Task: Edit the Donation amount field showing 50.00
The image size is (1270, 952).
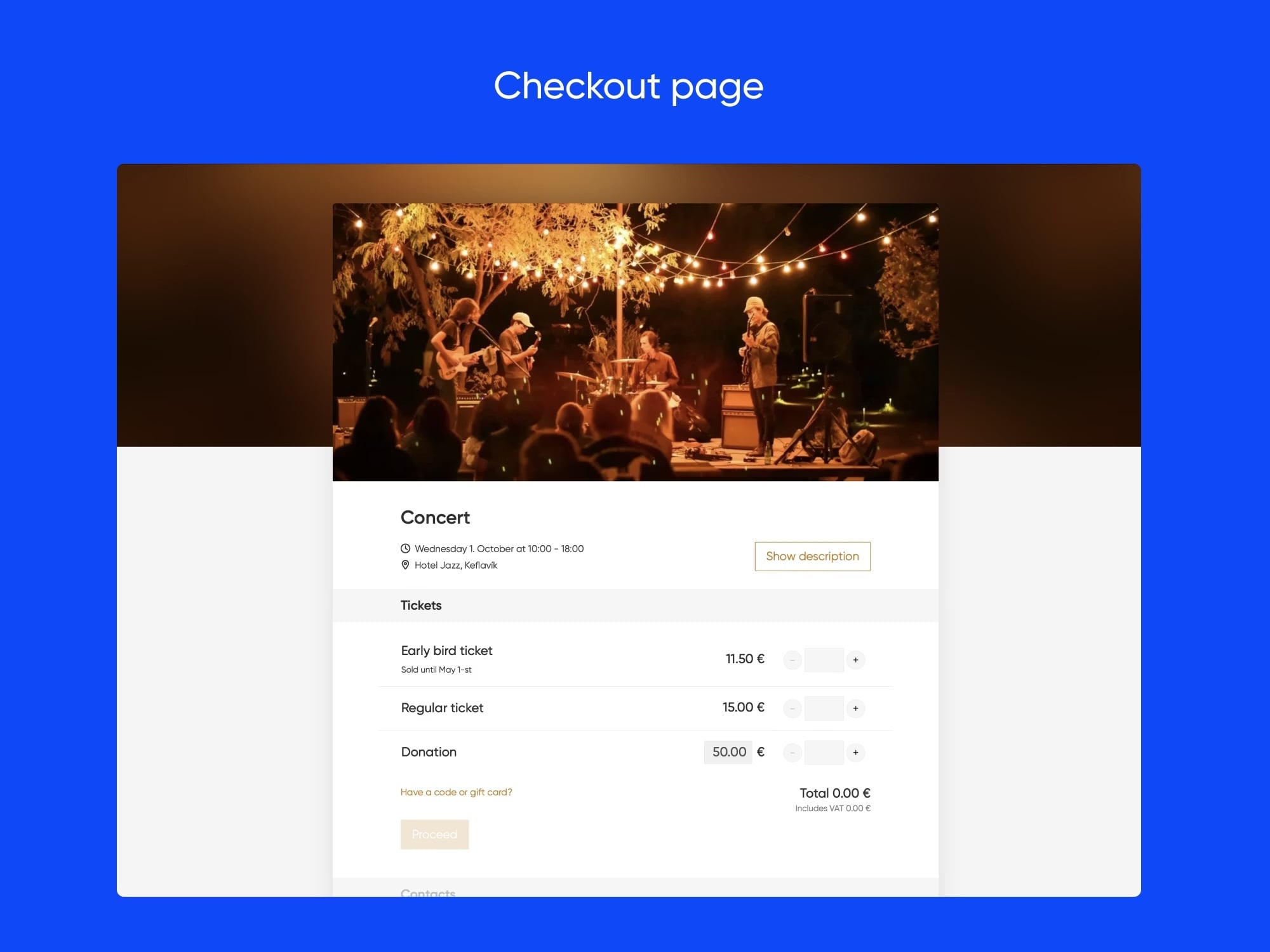Action: click(728, 752)
